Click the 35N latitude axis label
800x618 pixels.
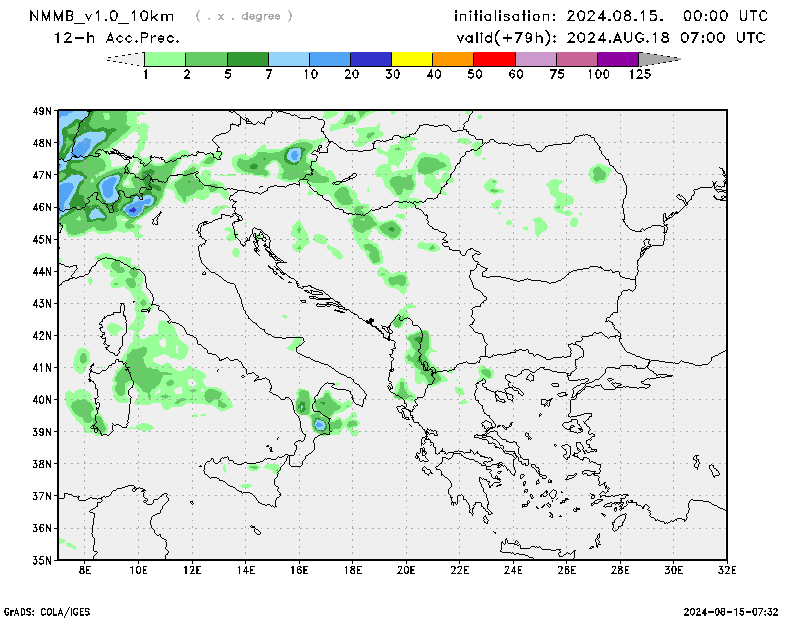click(42, 559)
